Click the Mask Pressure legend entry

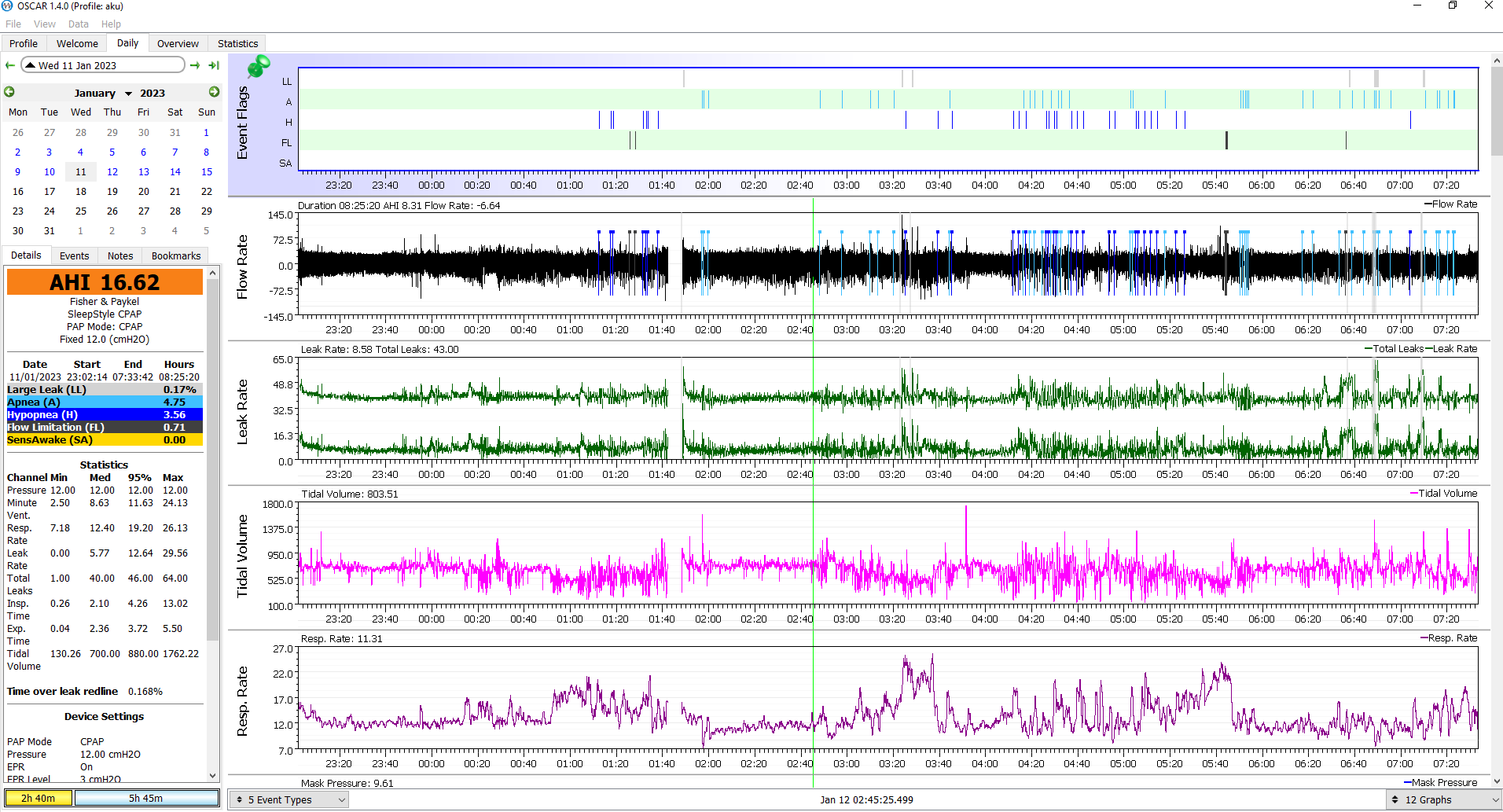(x=1441, y=782)
